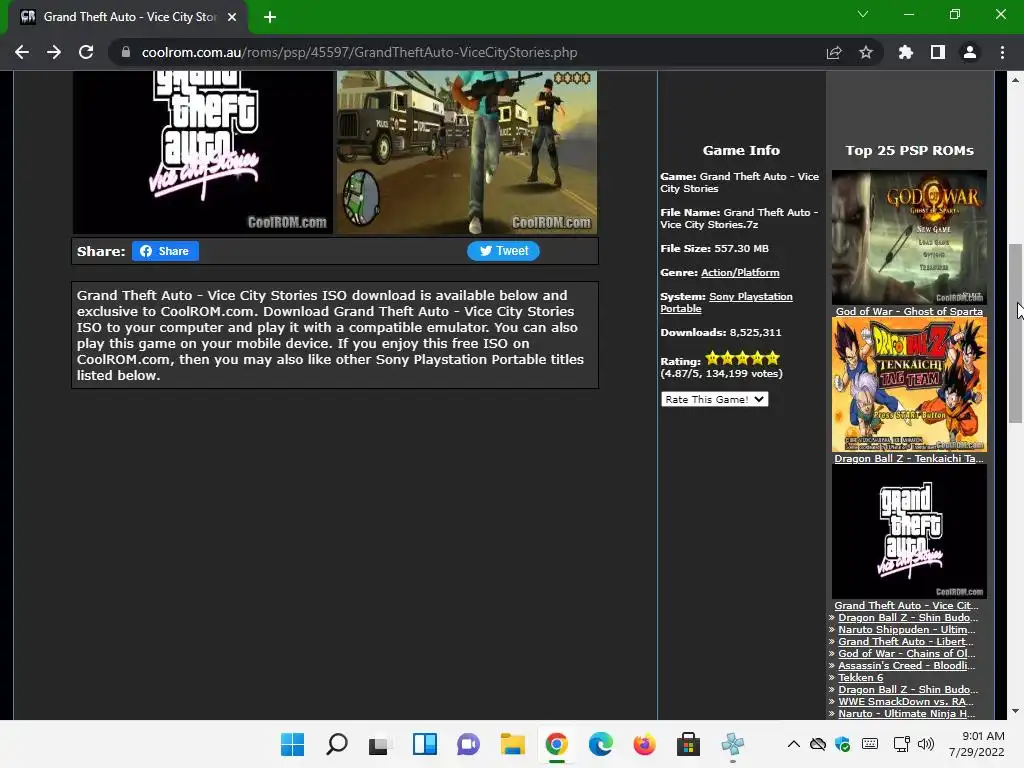1024x768 pixels.
Task: Open Action/Platform genre link
Action: point(740,272)
